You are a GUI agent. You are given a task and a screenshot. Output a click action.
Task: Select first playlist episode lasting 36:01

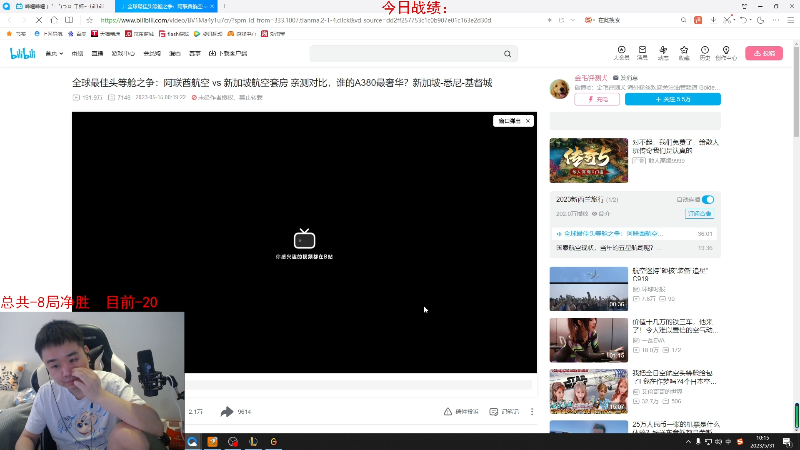click(x=635, y=234)
